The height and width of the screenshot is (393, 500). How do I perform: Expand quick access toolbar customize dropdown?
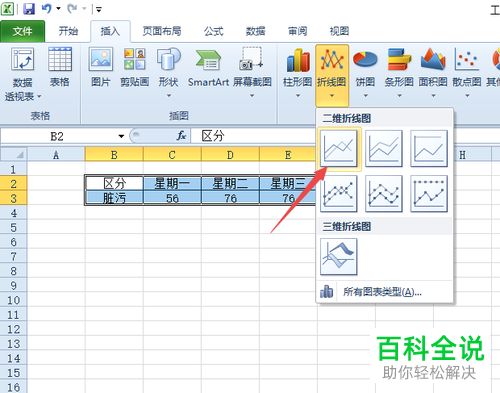coord(99,9)
